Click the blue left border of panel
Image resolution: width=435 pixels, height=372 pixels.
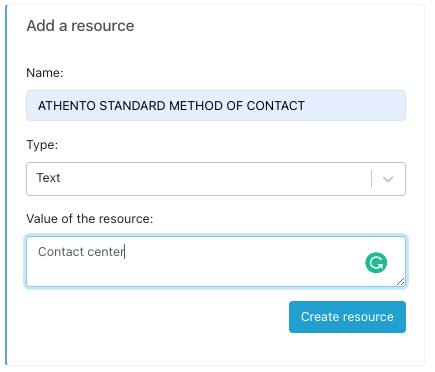tap(6, 185)
